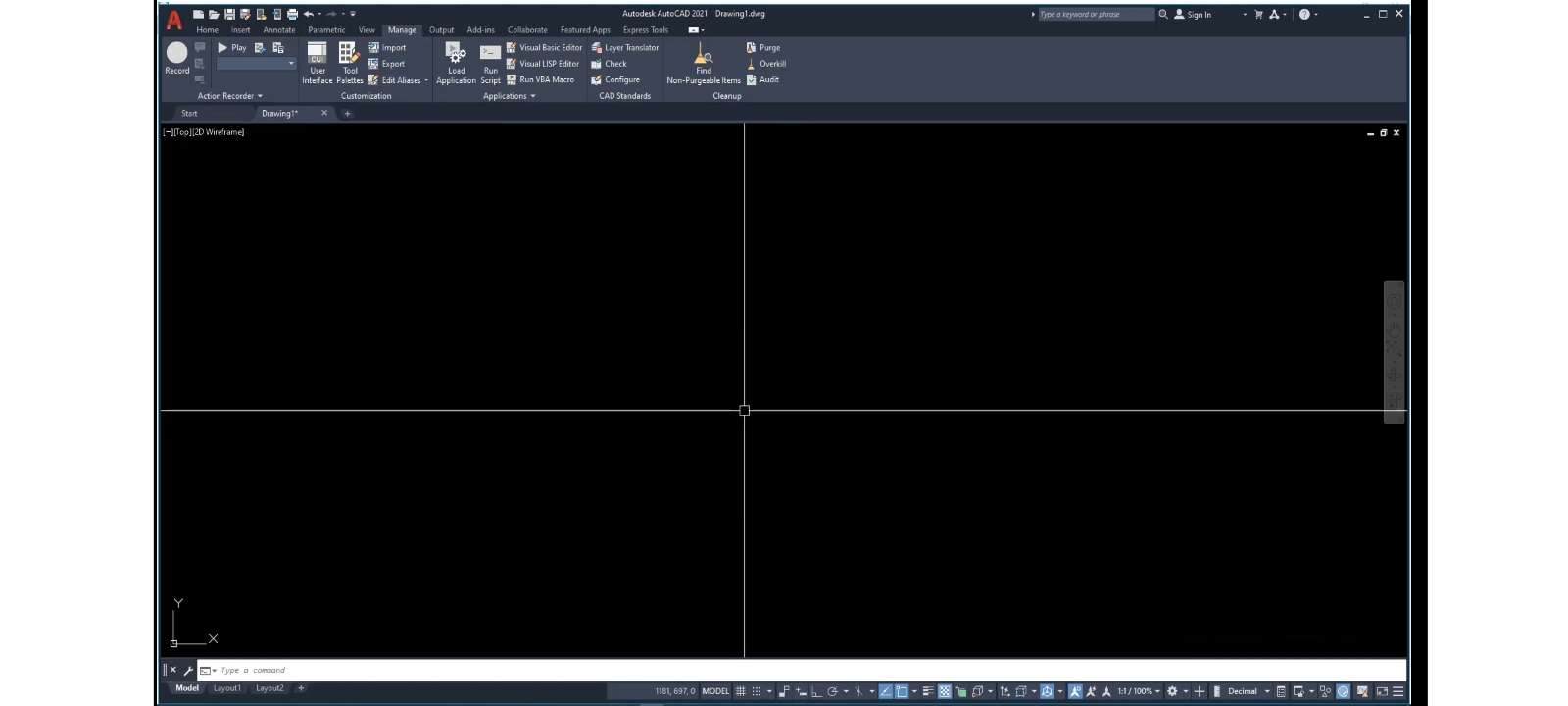
Task: Run the Purge cleanup command
Action: tap(763, 47)
